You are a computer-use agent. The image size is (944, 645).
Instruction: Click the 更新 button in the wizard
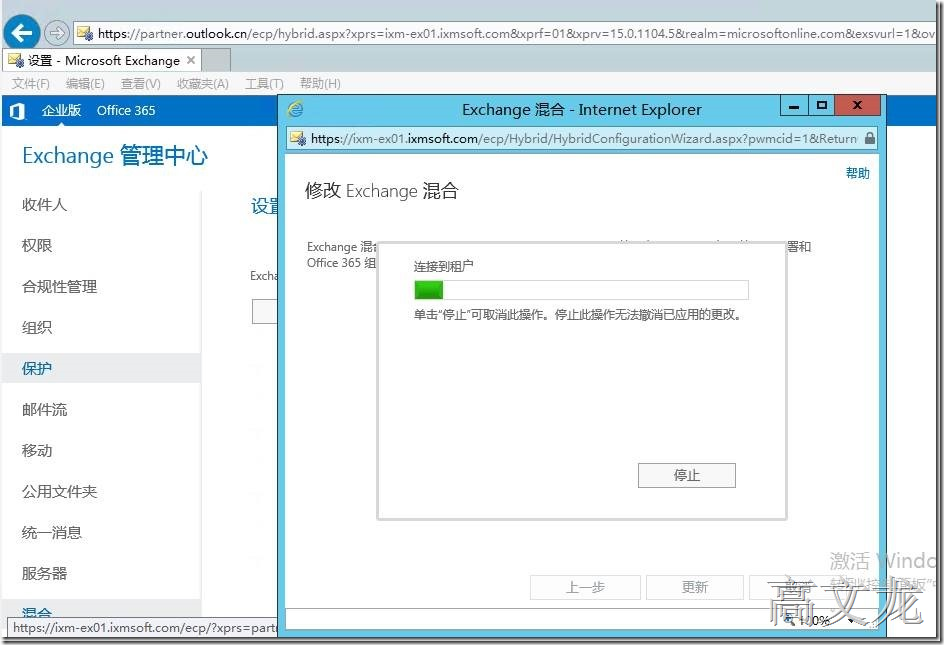694,587
